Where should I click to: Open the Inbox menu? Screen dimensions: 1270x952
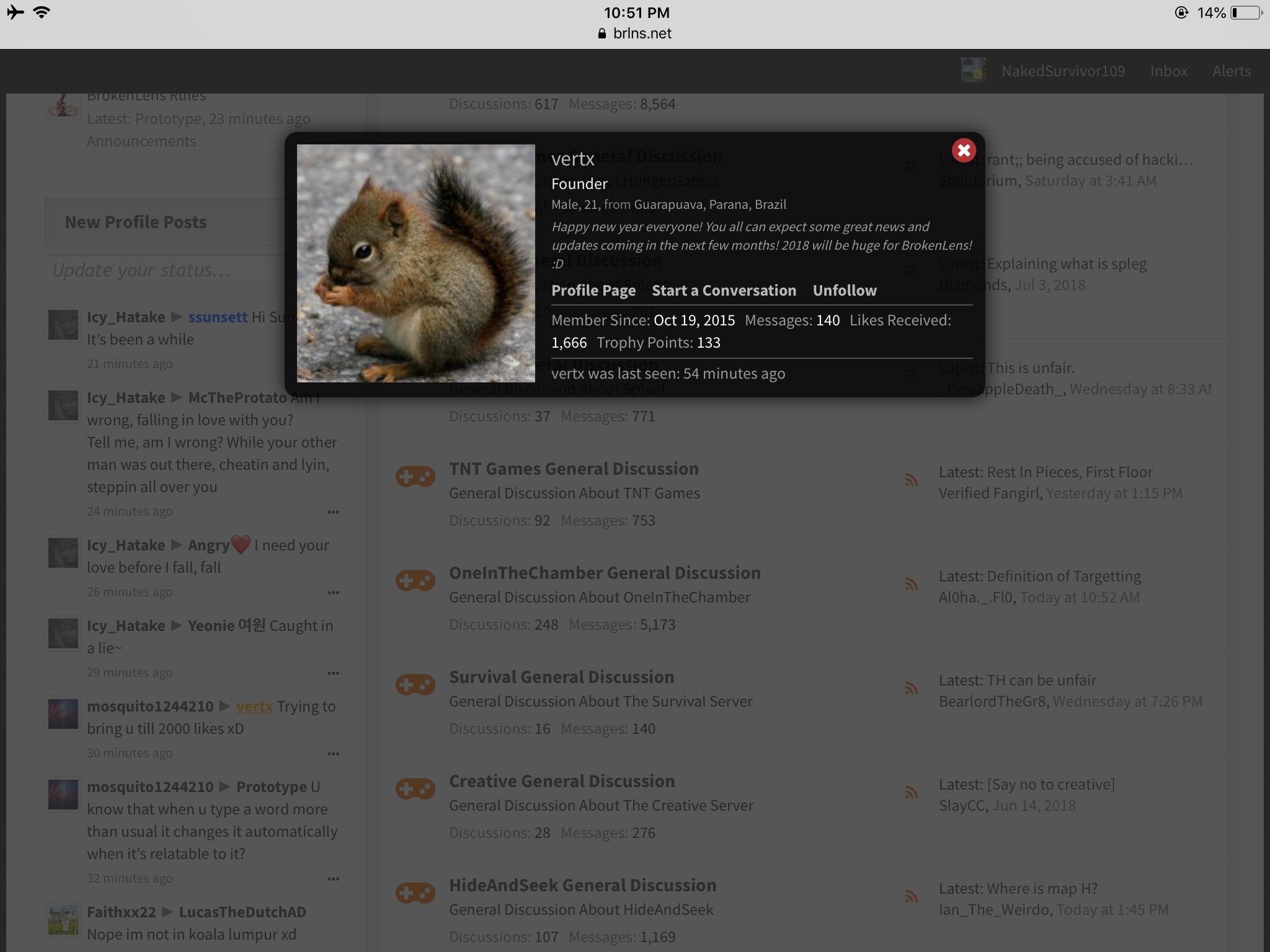1169,71
